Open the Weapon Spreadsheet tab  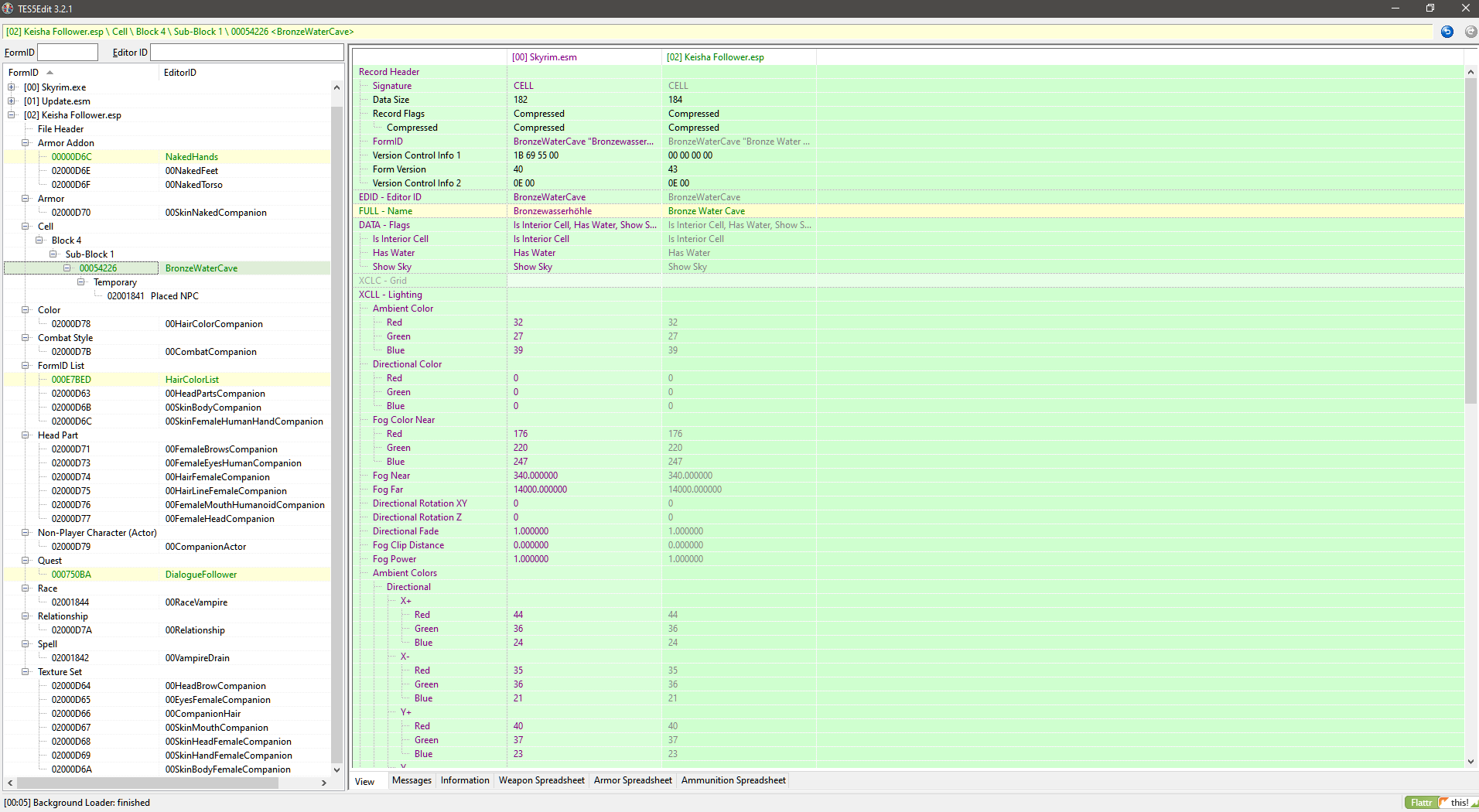click(x=541, y=780)
